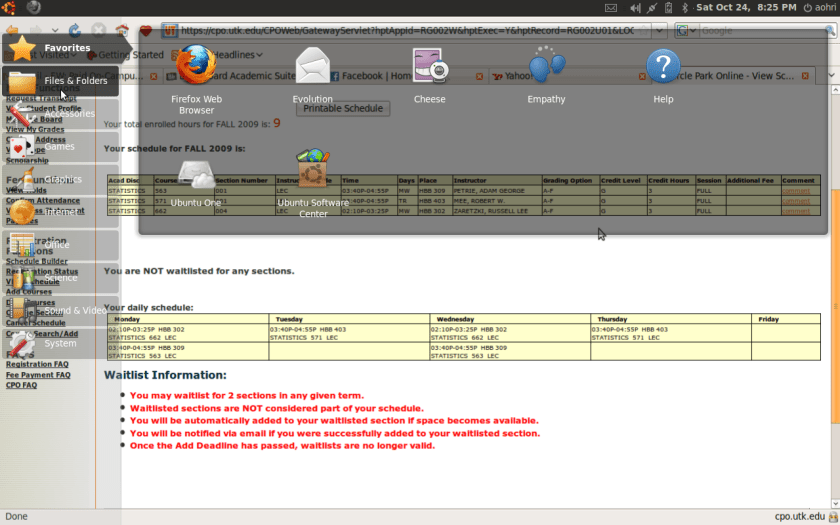Screen dimensions: 840x525
Task: Click Firefox Reload page button
Action: coord(75,31)
